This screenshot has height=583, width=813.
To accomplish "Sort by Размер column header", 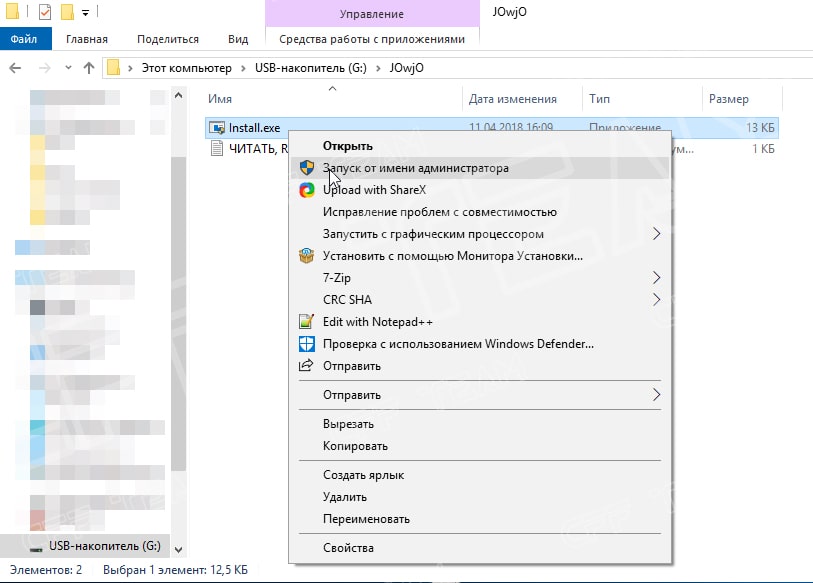I will coord(742,99).
